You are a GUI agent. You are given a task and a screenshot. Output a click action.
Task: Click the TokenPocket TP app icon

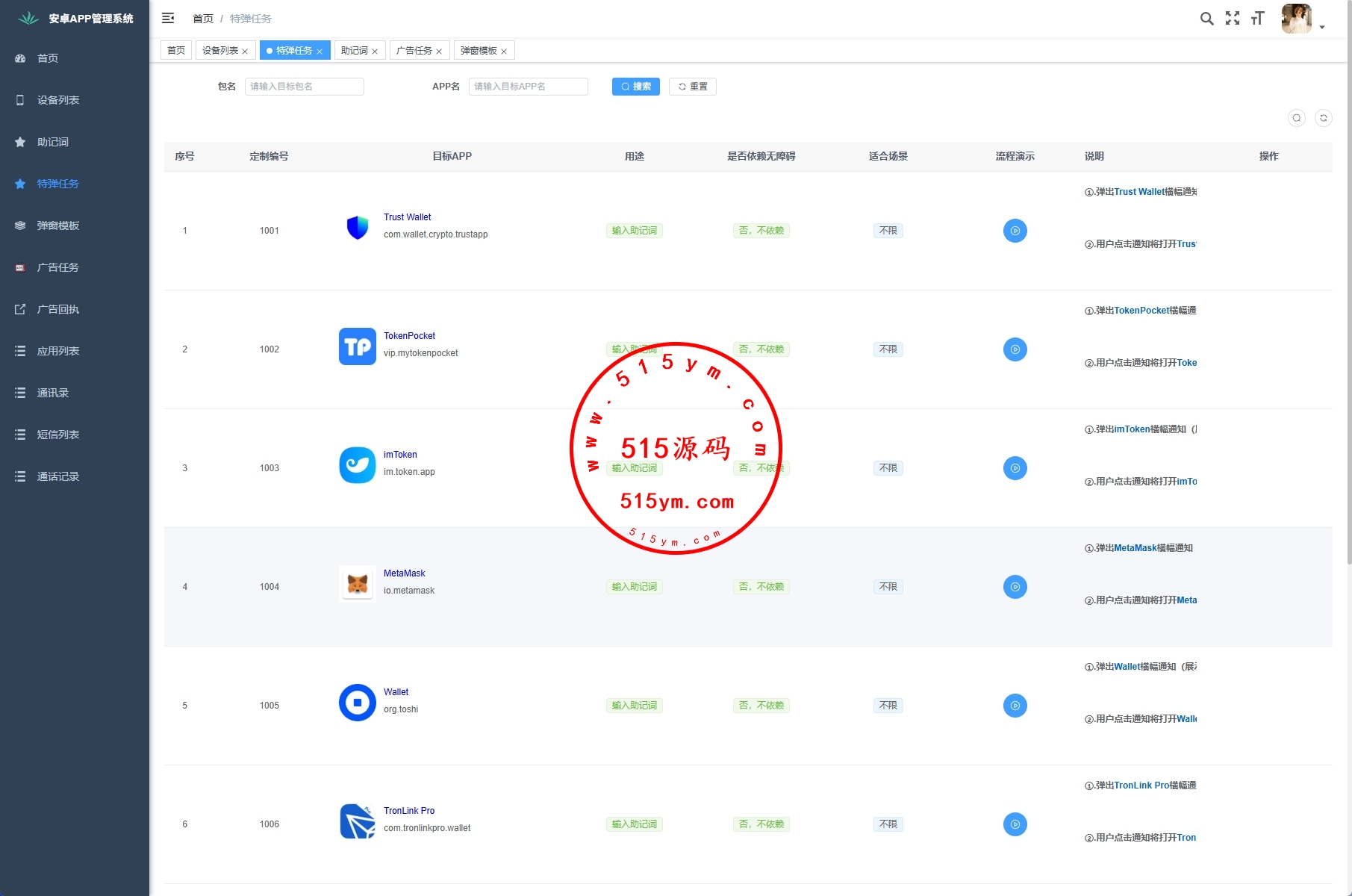pyautogui.click(x=358, y=346)
